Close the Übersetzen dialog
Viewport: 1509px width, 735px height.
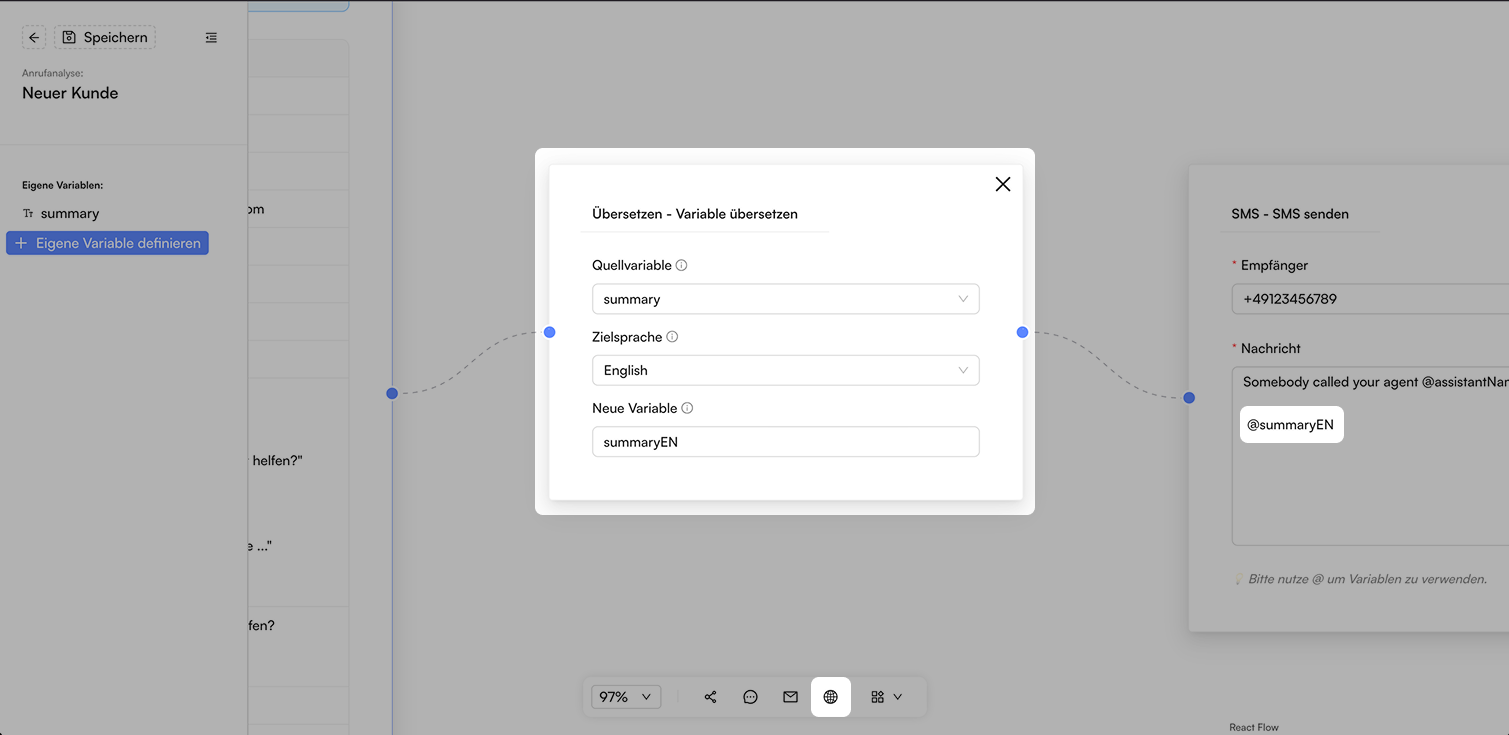coord(1003,184)
